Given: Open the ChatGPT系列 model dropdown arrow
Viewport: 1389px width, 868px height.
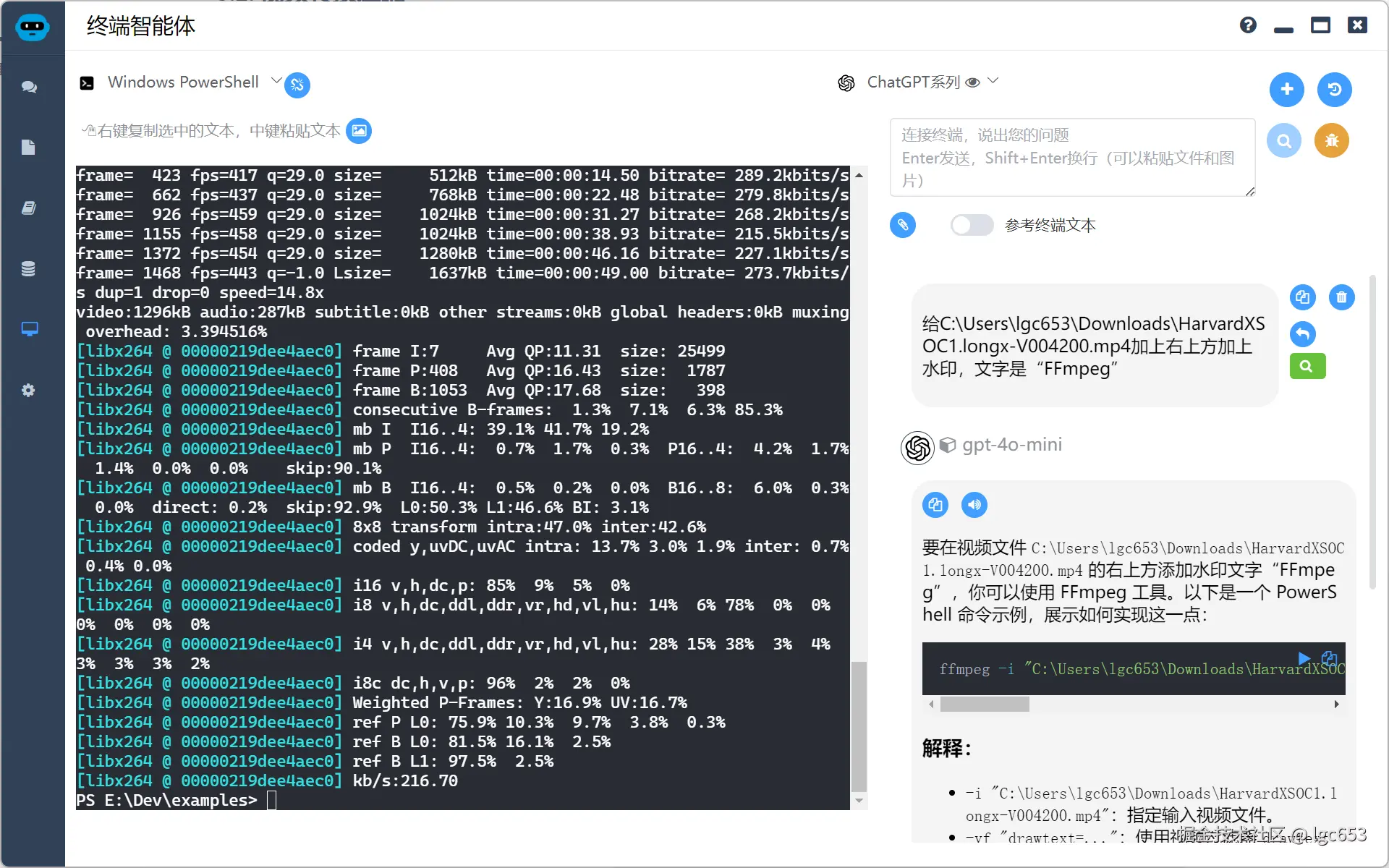Looking at the screenshot, I should (993, 81).
